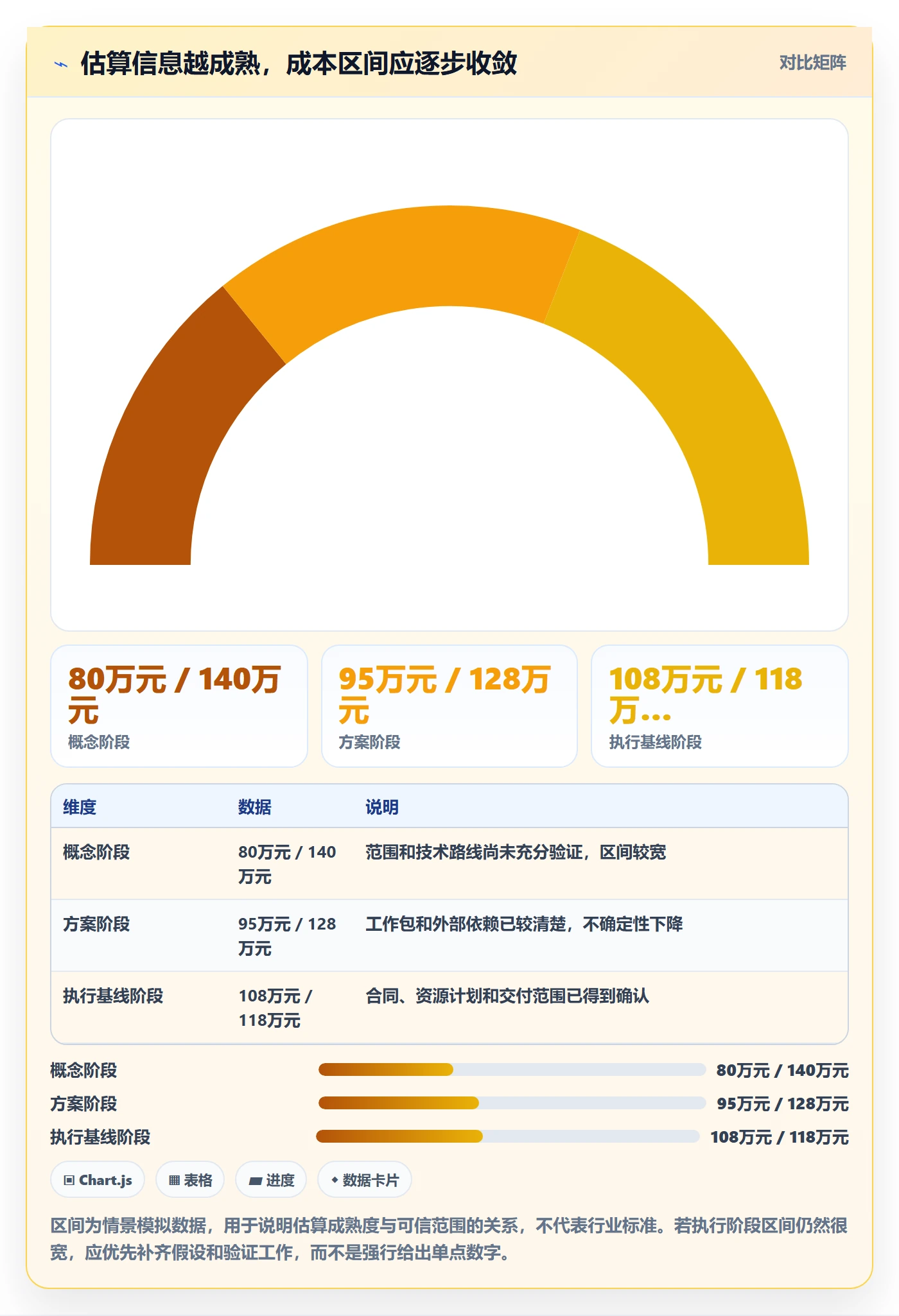Click the table cell 95万元 / 128万元
The height and width of the screenshot is (1316, 899).
[x=287, y=936]
